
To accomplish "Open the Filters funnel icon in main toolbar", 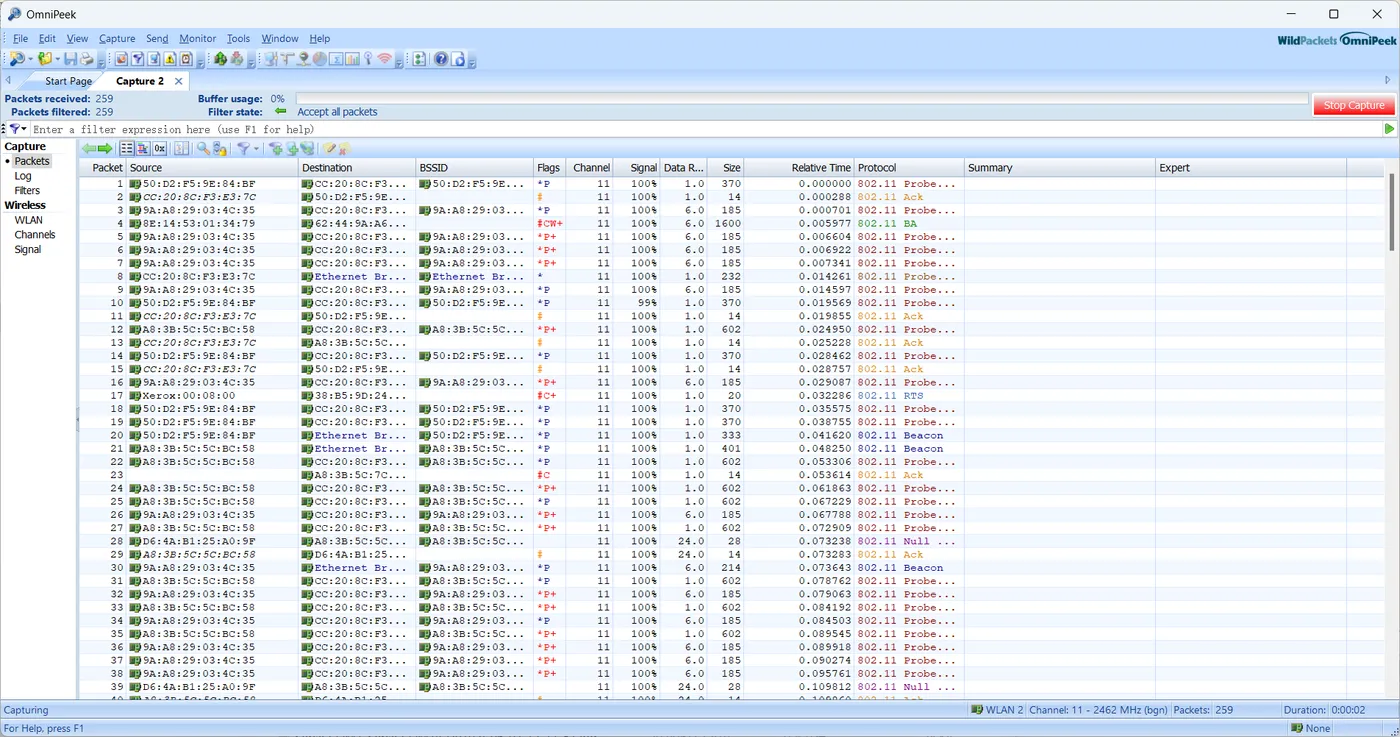I will 137,59.
